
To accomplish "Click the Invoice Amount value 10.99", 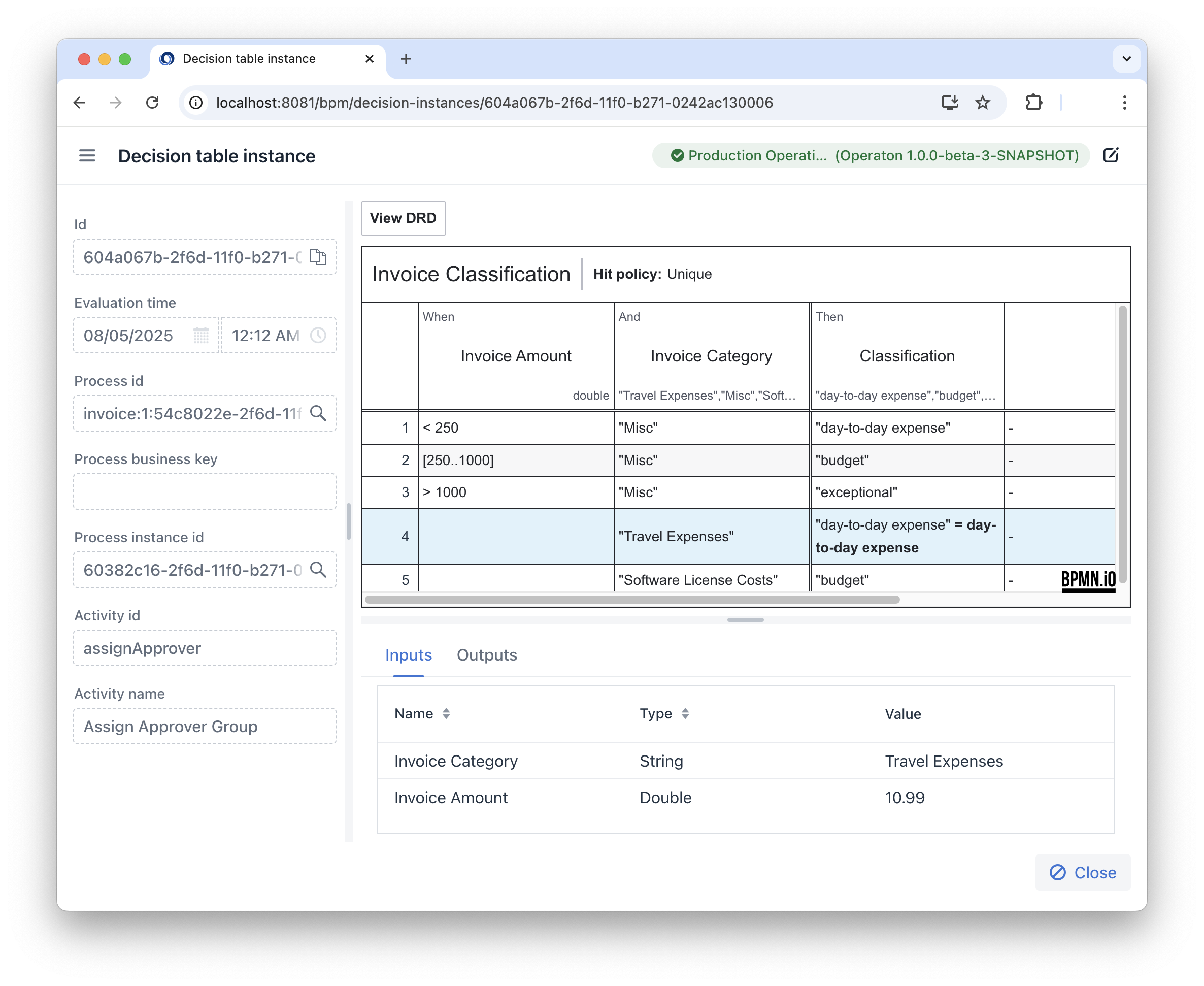I will click(905, 798).
